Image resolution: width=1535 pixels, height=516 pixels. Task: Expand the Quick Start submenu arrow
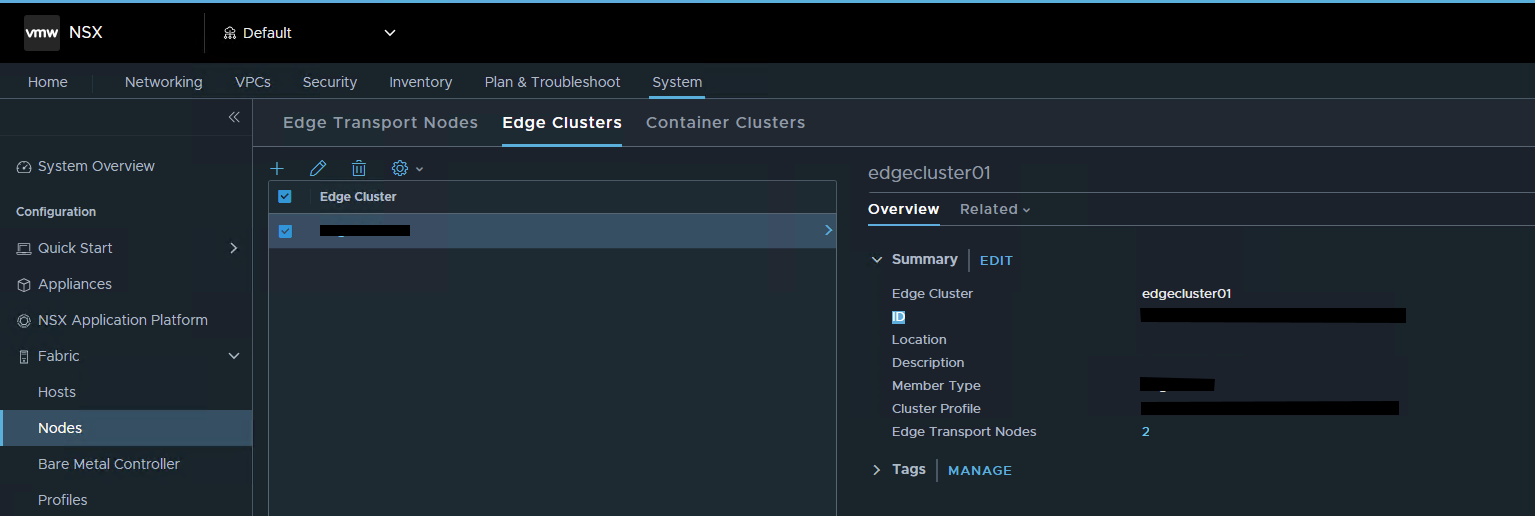pos(234,248)
